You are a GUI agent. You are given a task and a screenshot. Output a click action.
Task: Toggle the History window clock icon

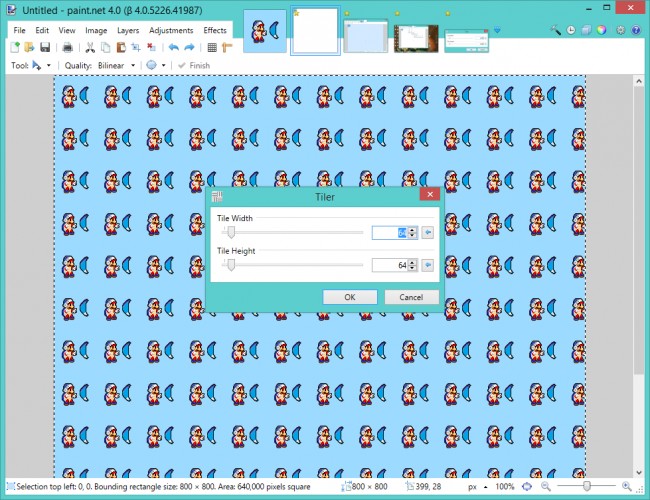click(x=571, y=30)
